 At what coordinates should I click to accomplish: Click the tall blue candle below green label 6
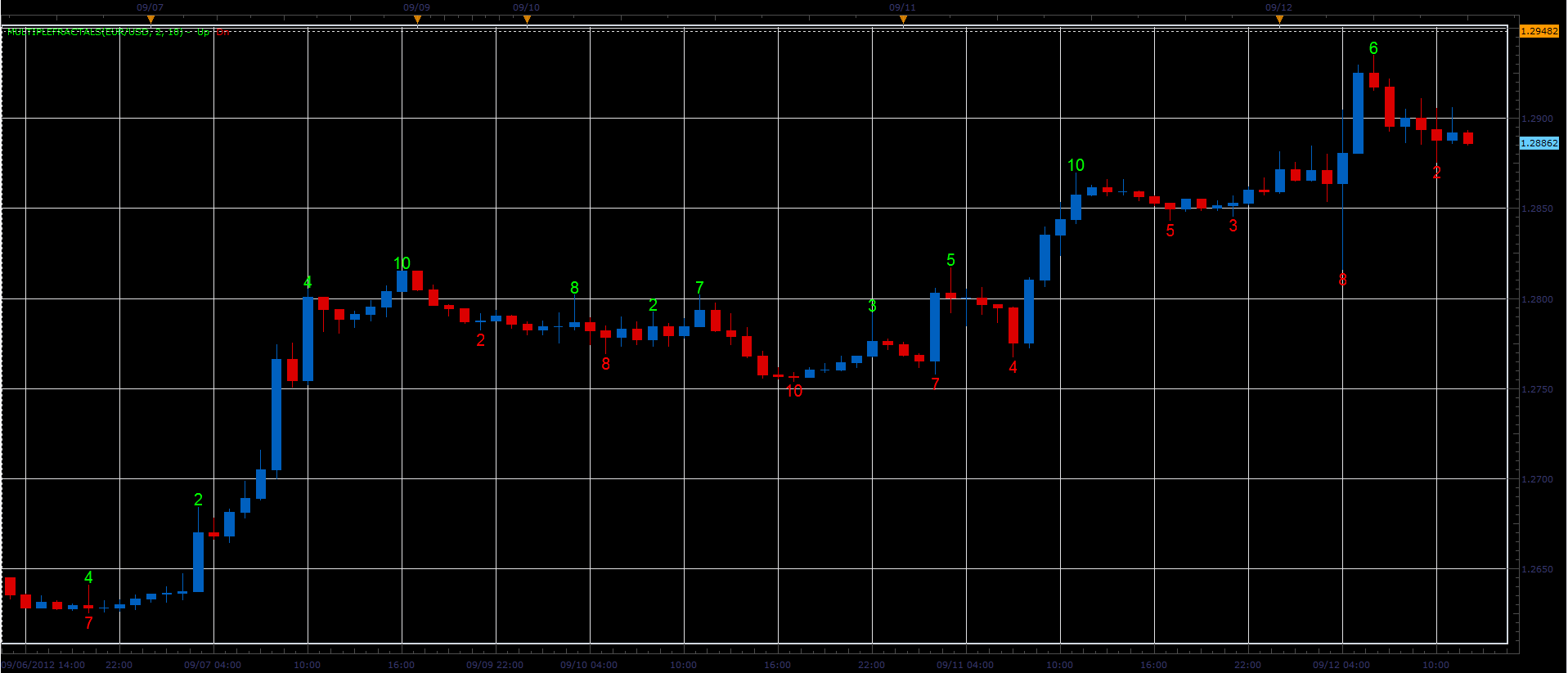point(1358,113)
